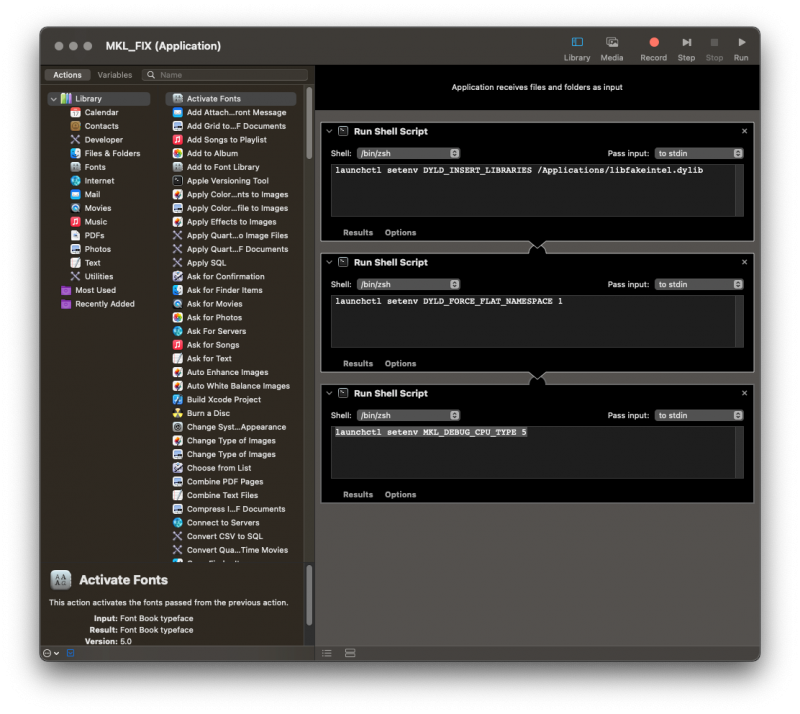The image size is (800, 714).
Task: Select Calendar category in Library
Action: tap(101, 112)
